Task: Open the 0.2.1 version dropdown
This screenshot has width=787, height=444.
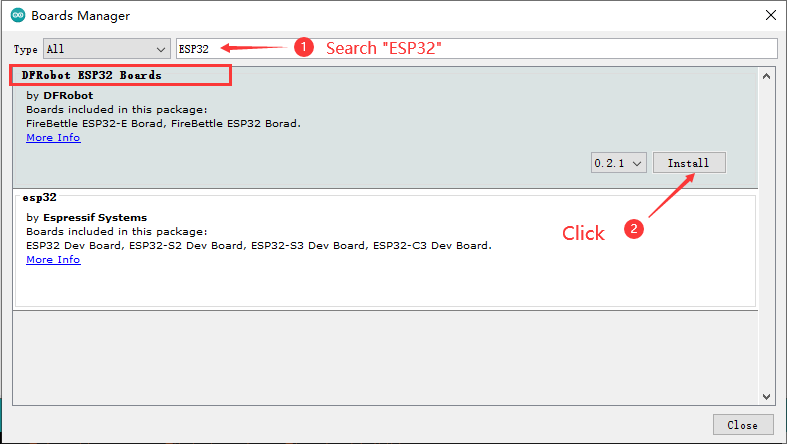Action: pos(618,163)
